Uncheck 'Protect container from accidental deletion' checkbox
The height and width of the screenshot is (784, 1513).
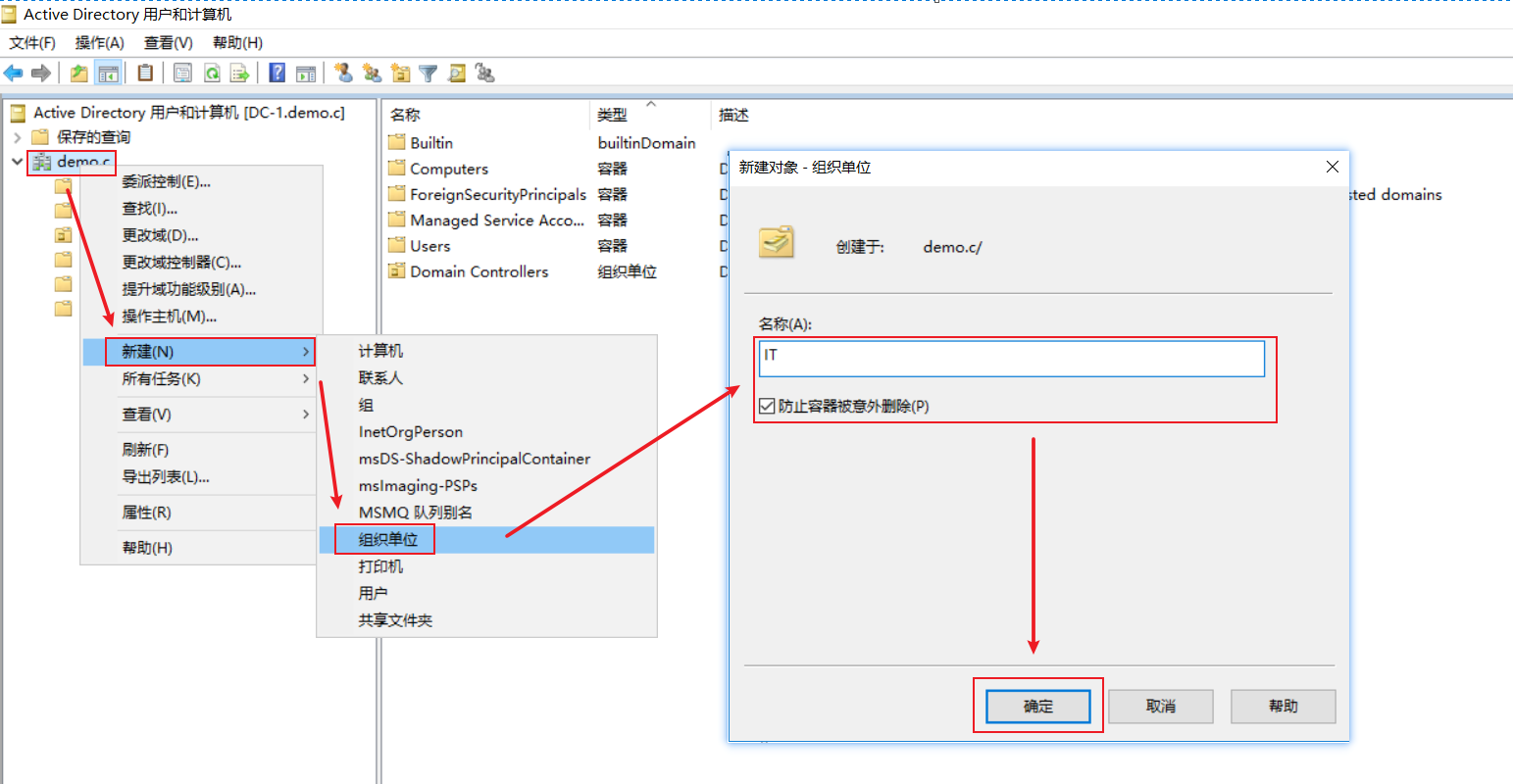tap(767, 406)
